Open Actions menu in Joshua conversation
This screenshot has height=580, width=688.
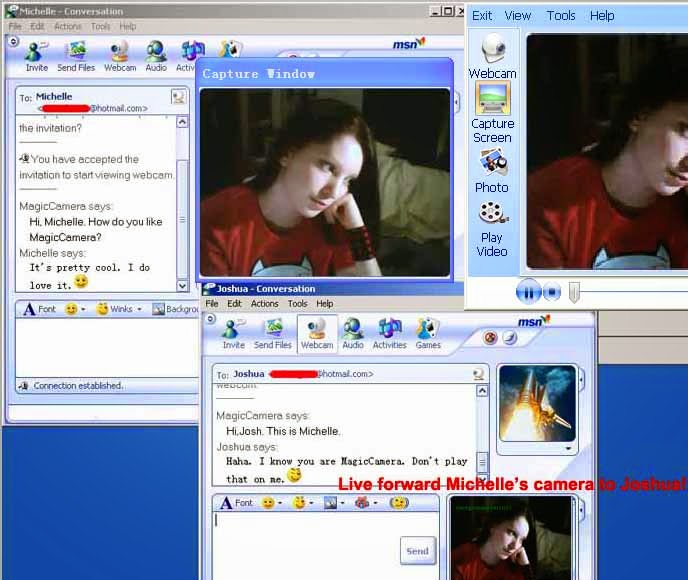(265, 304)
